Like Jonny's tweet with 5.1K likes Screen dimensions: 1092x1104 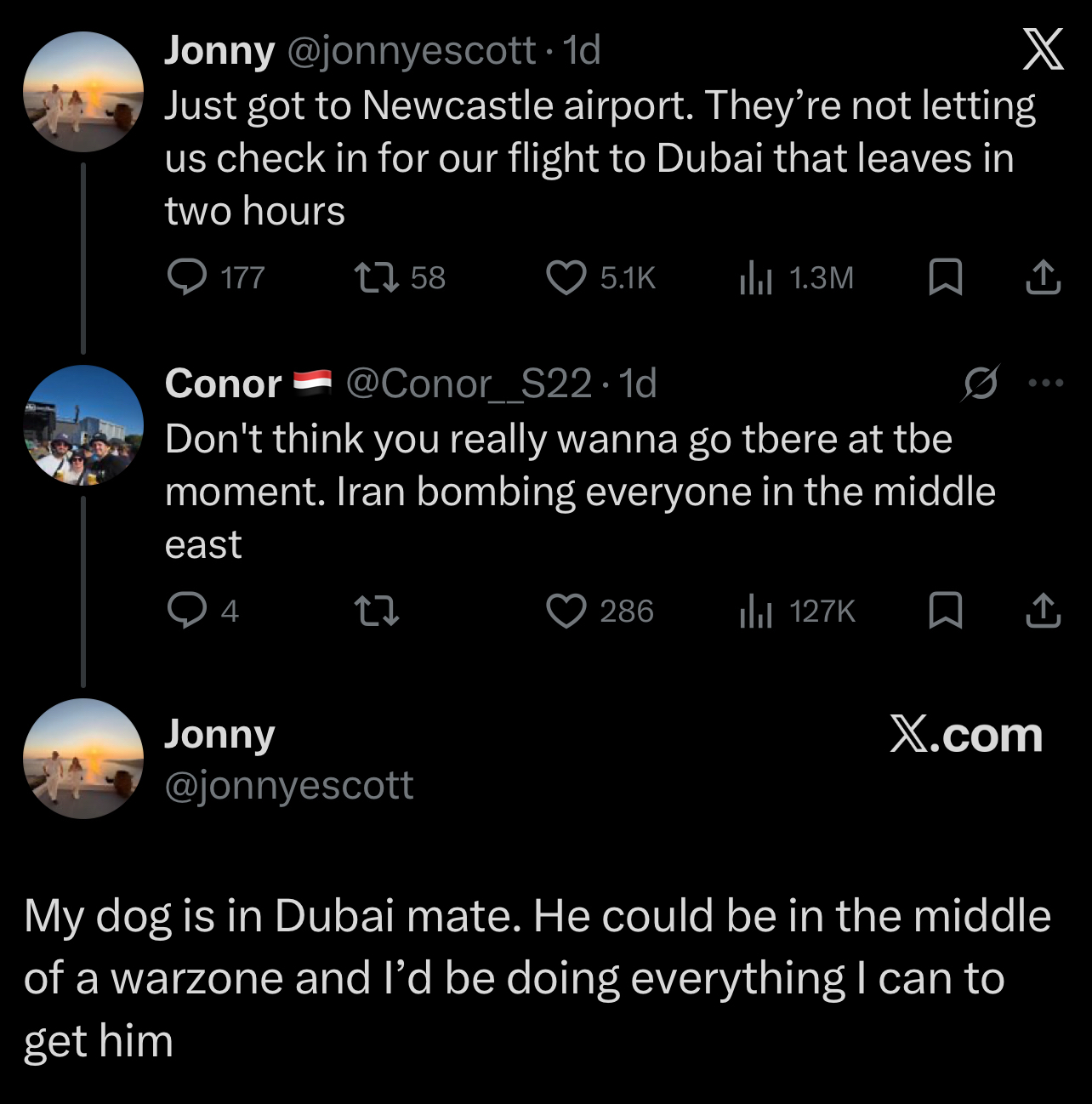(x=566, y=277)
